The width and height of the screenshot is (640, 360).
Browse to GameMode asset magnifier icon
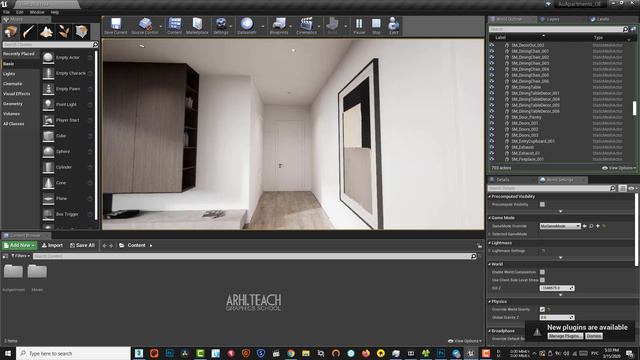(591, 226)
